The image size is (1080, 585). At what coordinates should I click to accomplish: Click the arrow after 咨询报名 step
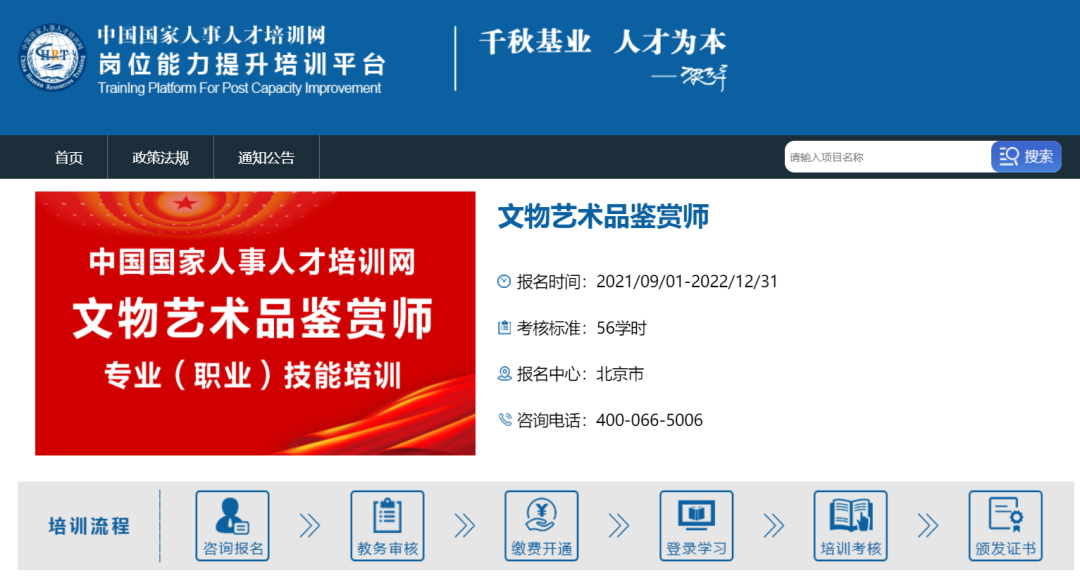click(x=310, y=526)
